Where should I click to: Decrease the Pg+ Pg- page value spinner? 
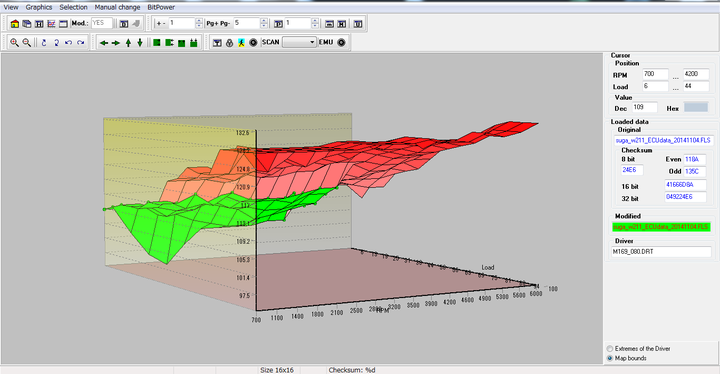(x=264, y=26)
